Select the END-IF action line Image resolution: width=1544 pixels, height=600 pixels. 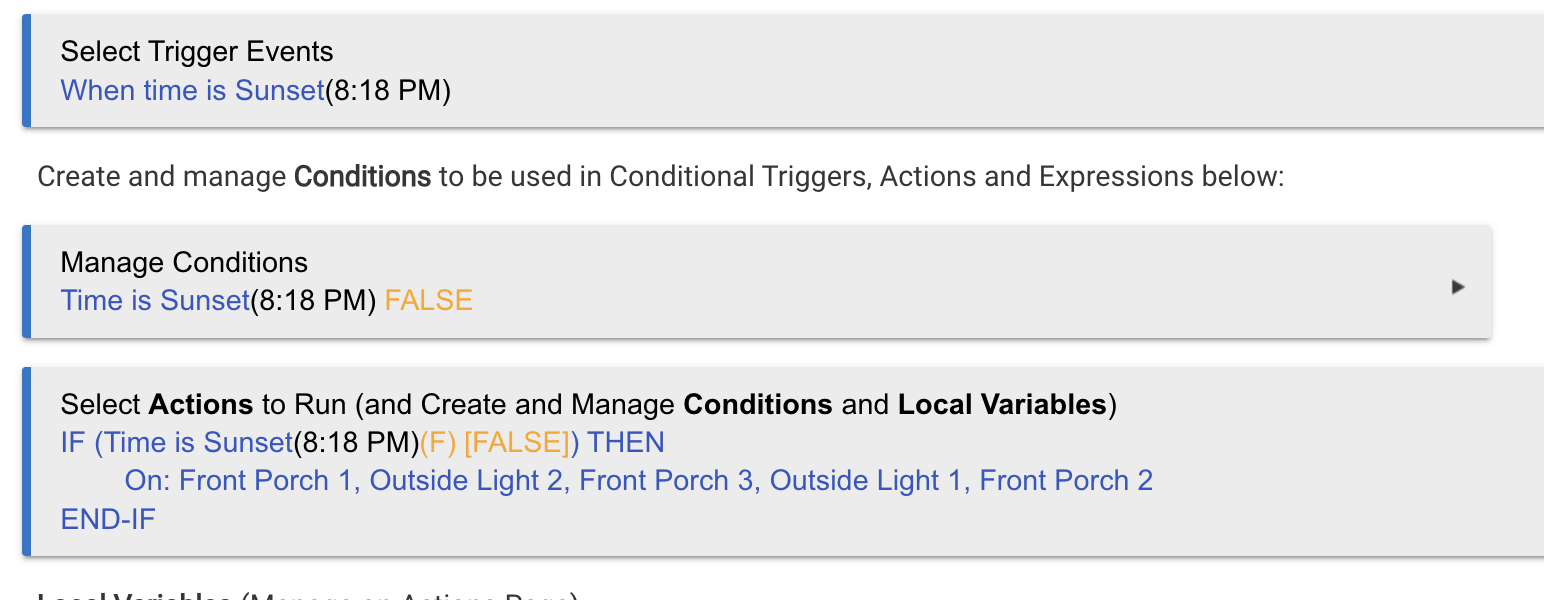[108, 520]
